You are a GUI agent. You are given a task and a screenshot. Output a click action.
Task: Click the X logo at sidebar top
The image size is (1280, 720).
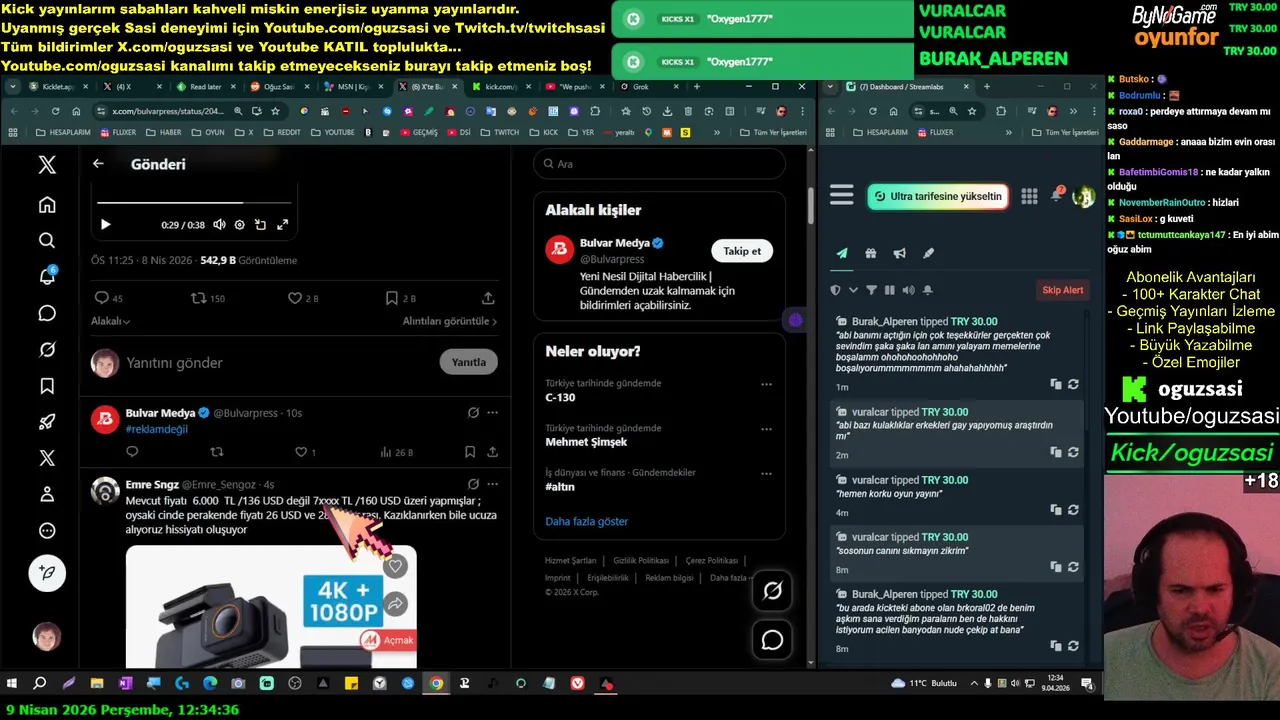point(47,165)
